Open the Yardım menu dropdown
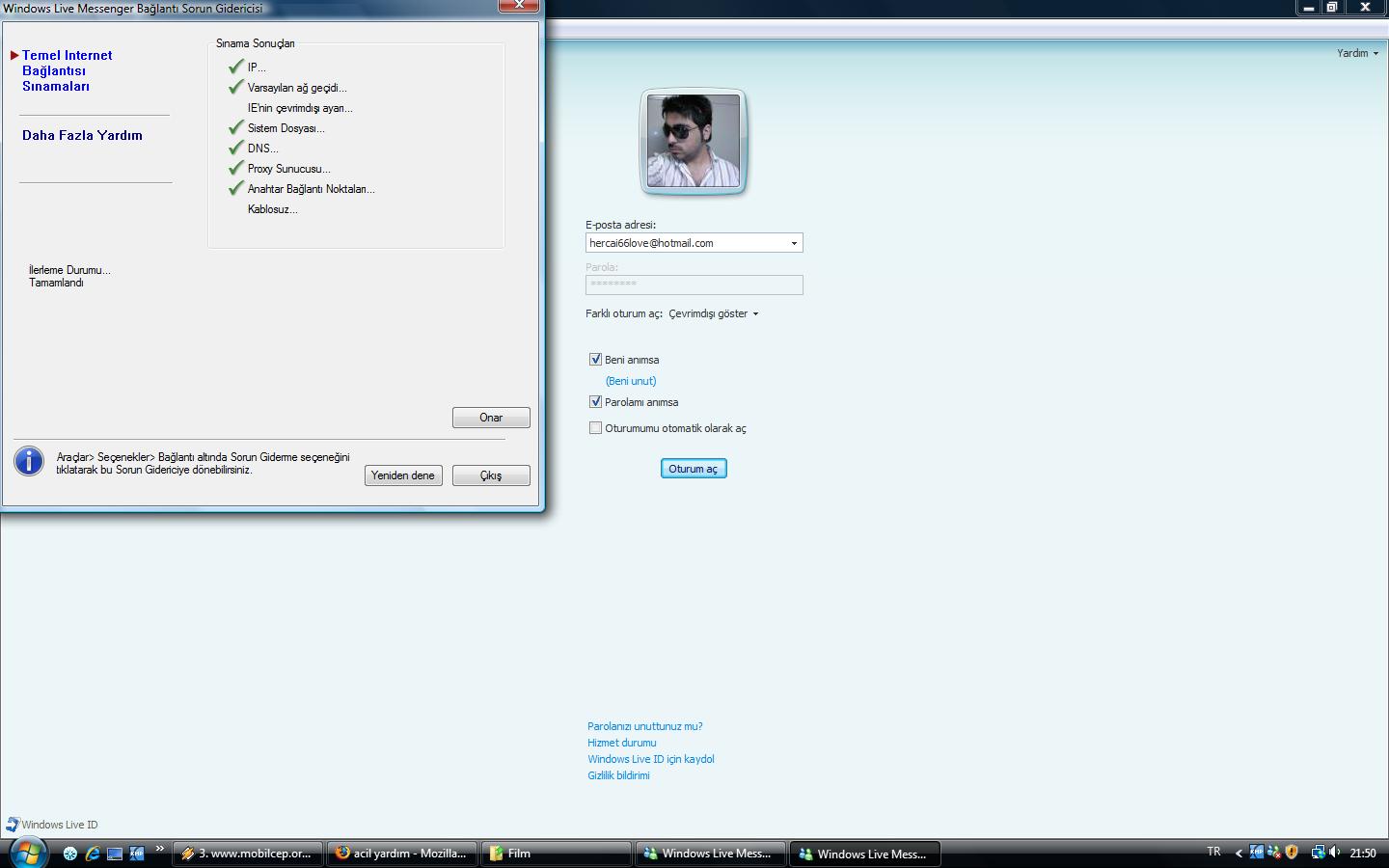1389x868 pixels. tap(1357, 53)
